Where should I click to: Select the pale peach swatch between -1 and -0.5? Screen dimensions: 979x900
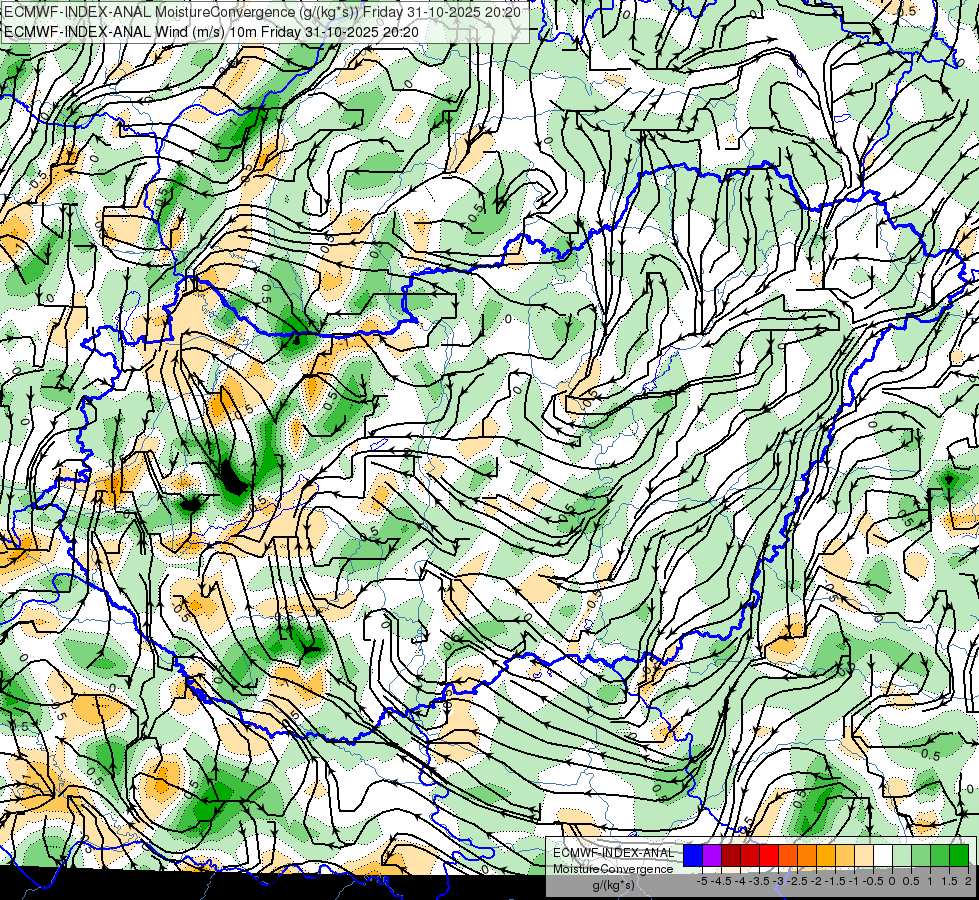(864, 855)
